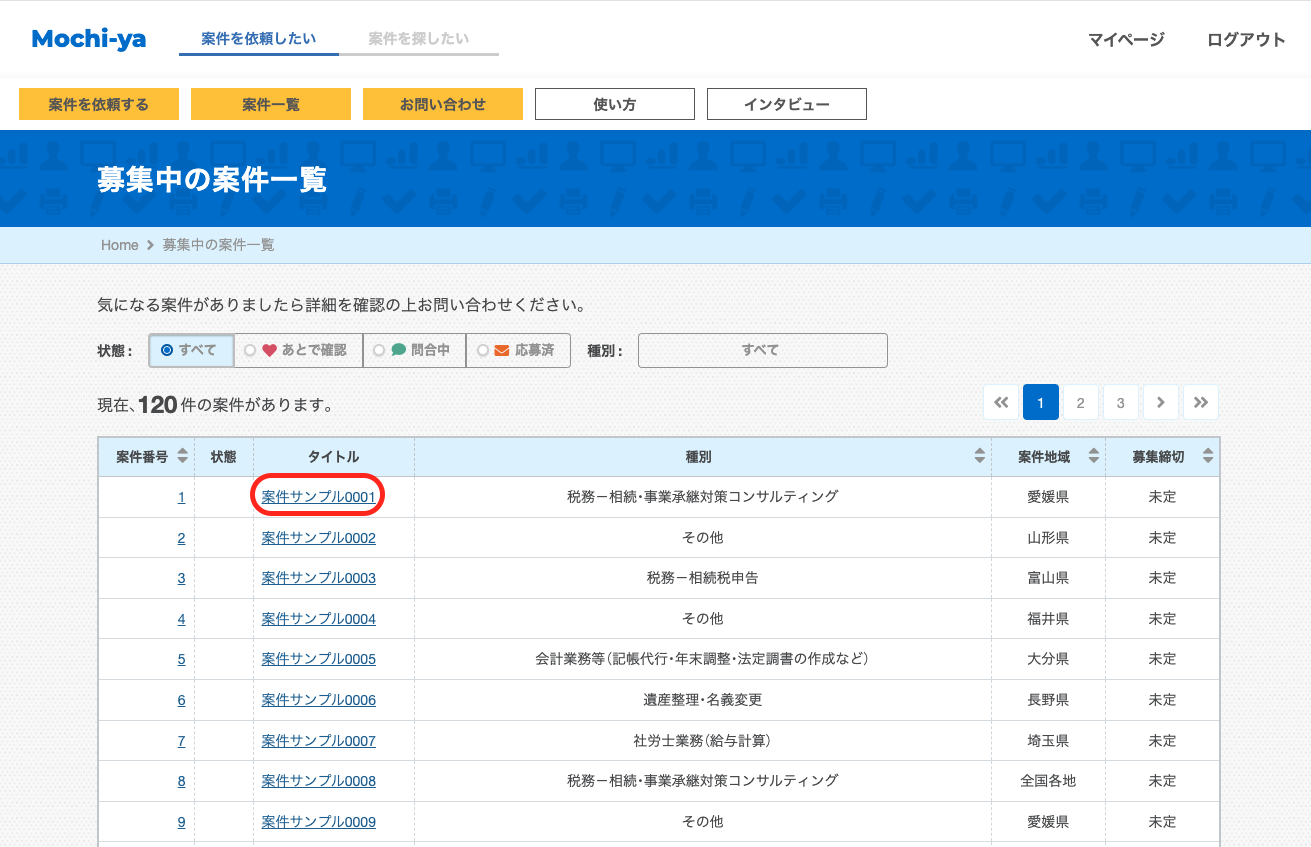Click the タイトル column header
Screen dimensions: 1311x847
(333, 456)
